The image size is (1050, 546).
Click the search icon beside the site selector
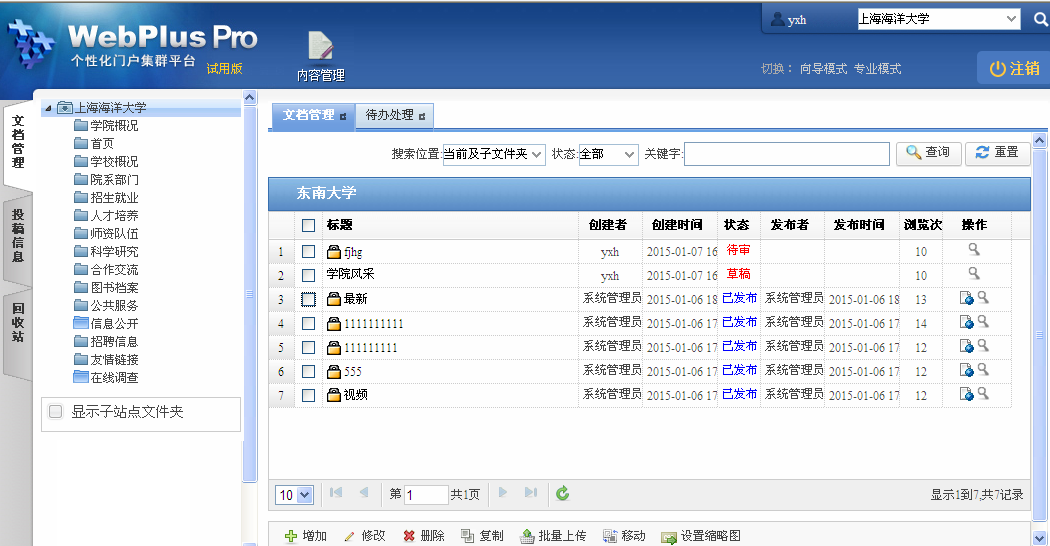click(x=1040, y=19)
